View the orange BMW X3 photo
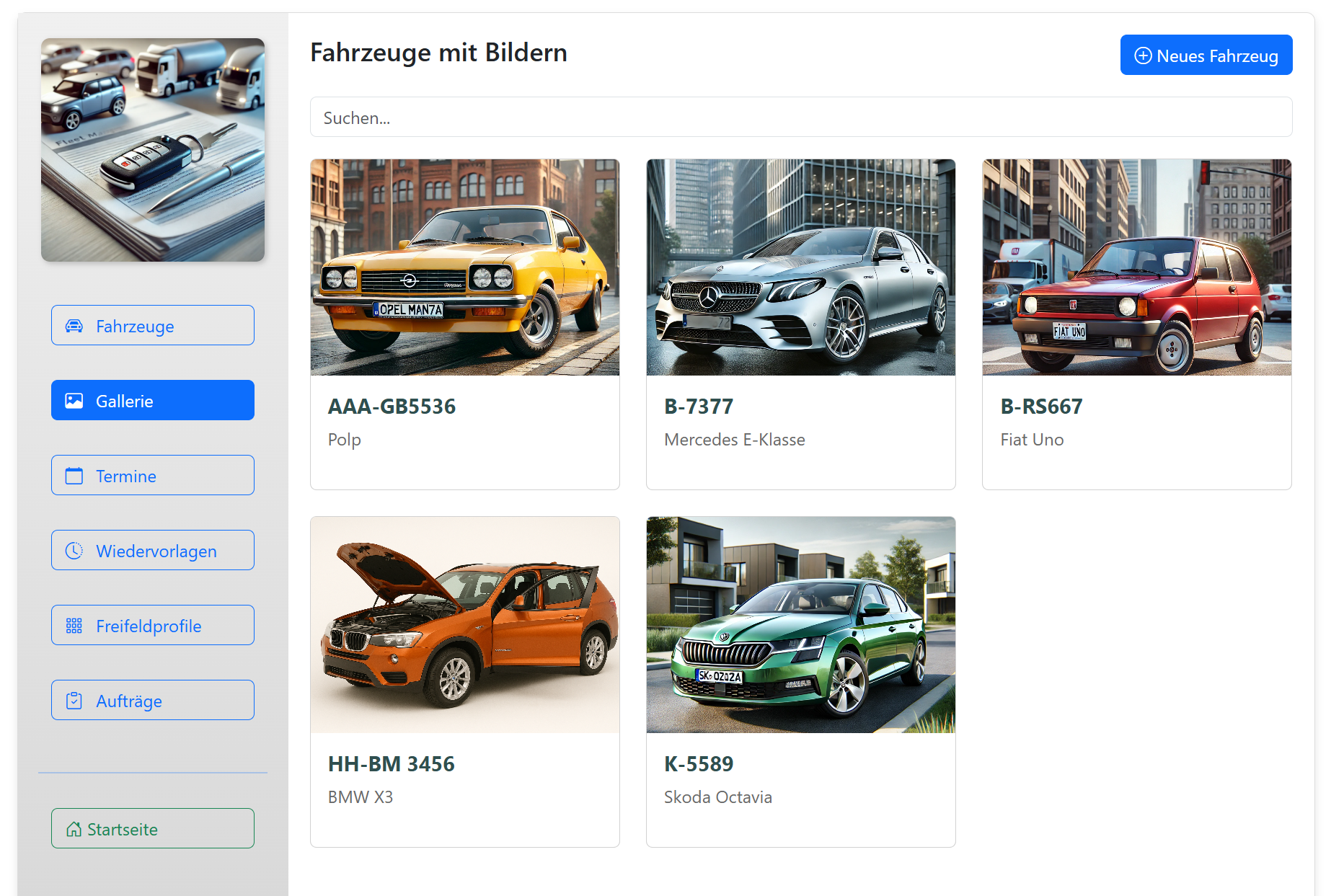 pos(465,625)
